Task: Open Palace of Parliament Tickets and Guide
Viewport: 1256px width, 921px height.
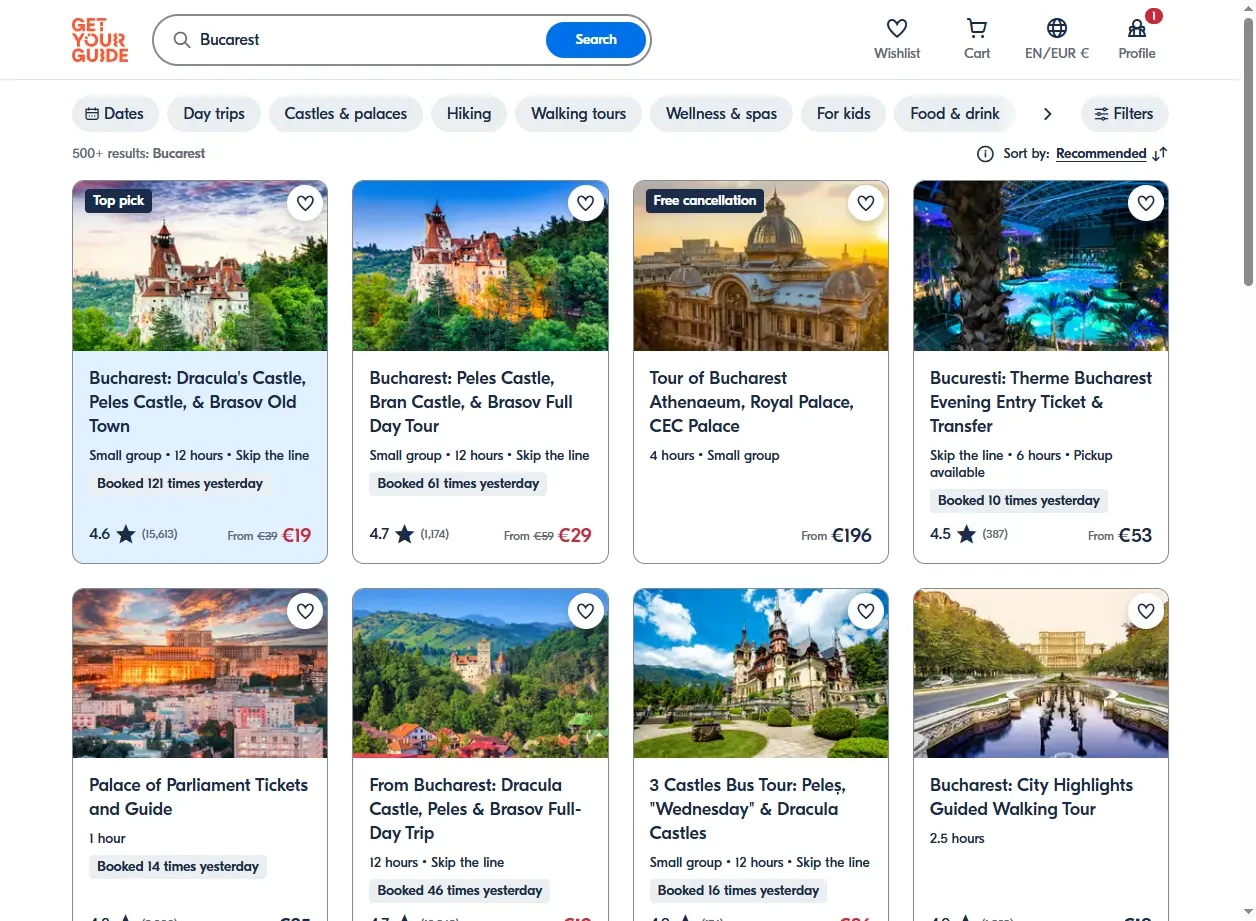Action: click(x=199, y=797)
